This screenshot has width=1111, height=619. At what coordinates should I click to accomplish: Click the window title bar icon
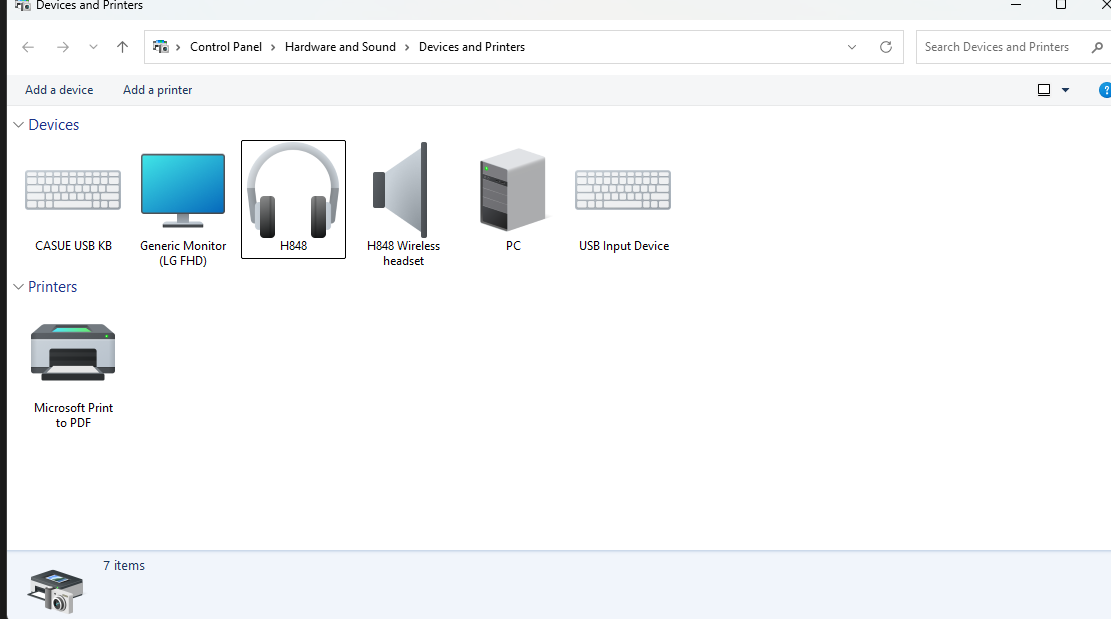(23, 6)
